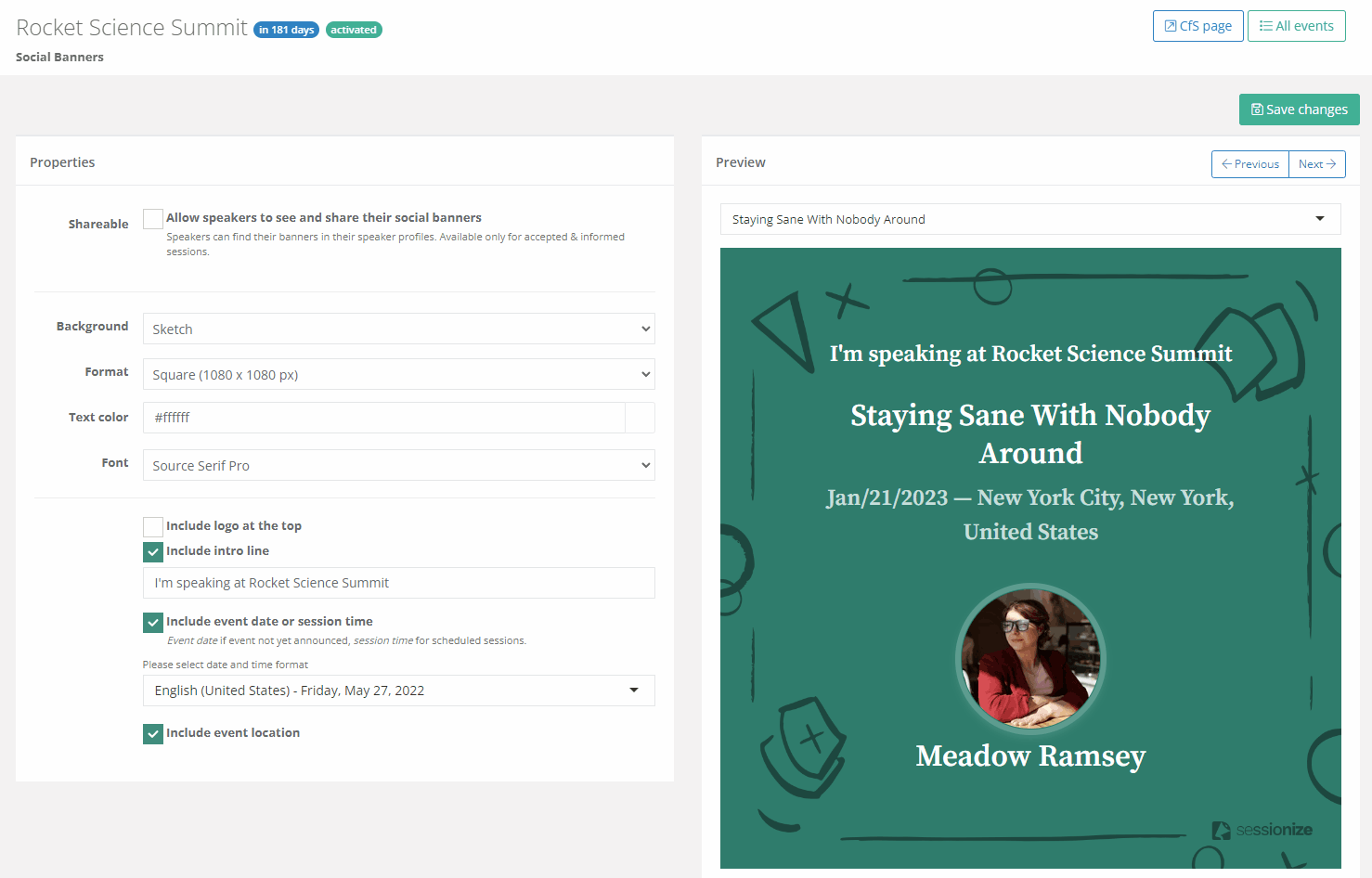The height and width of the screenshot is (878, 1372).
Task: Click the speaker photo in the banner
Action: [x=1030, y=659]
